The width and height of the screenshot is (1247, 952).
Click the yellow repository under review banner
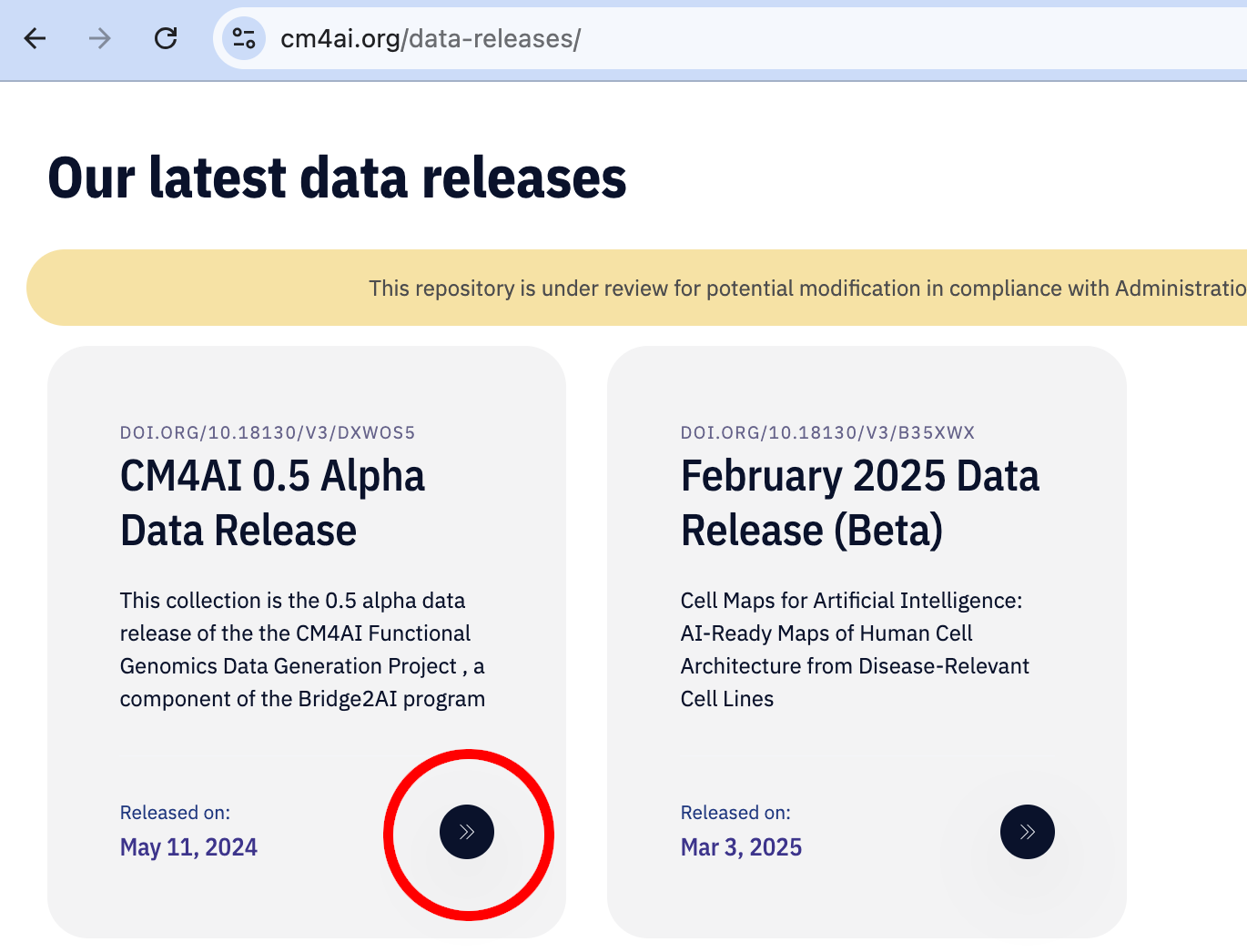pos(636,288)
